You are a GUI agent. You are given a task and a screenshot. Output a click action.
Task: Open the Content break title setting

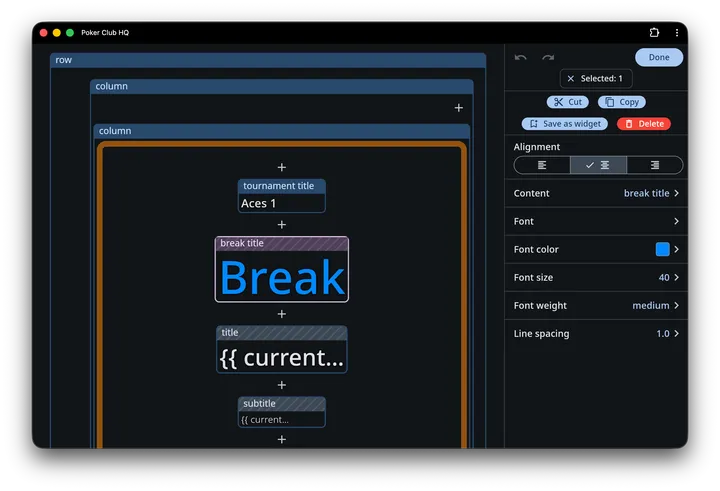coord(596,193)
